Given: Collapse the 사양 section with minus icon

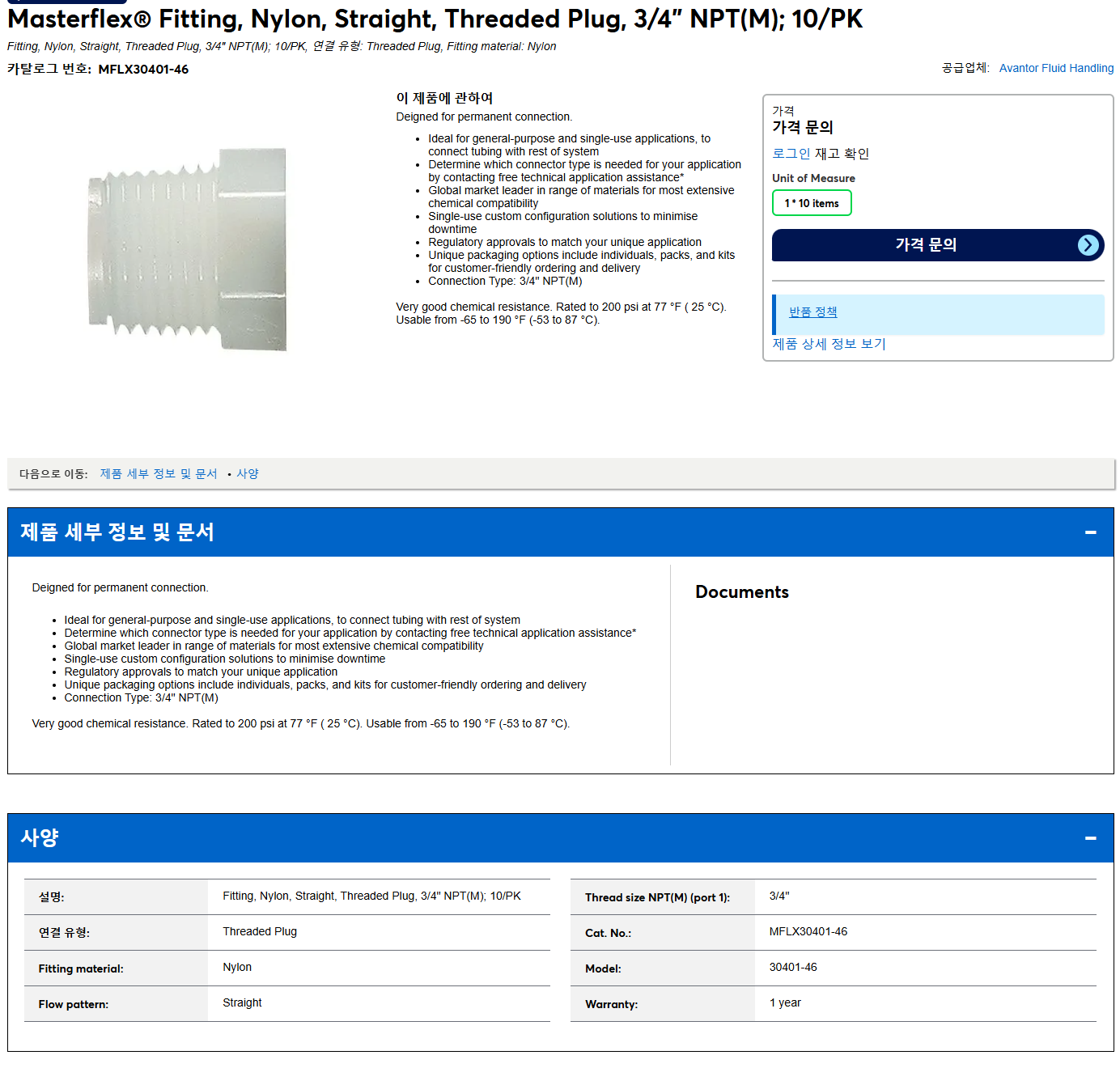Looking at the screenshot, I should click(x=1090, y=838).
